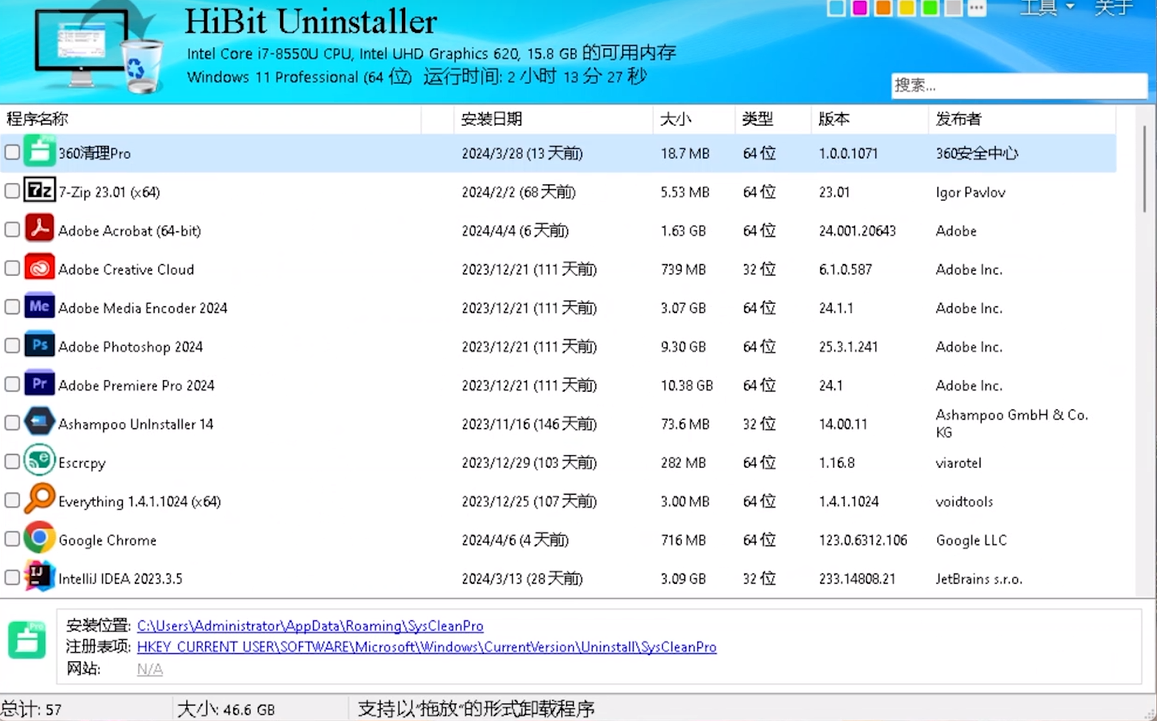Tick the checkbox for 360清理Pro
Image resolution: width=1157 pixels, height=721 pixels.
(12, 152)
